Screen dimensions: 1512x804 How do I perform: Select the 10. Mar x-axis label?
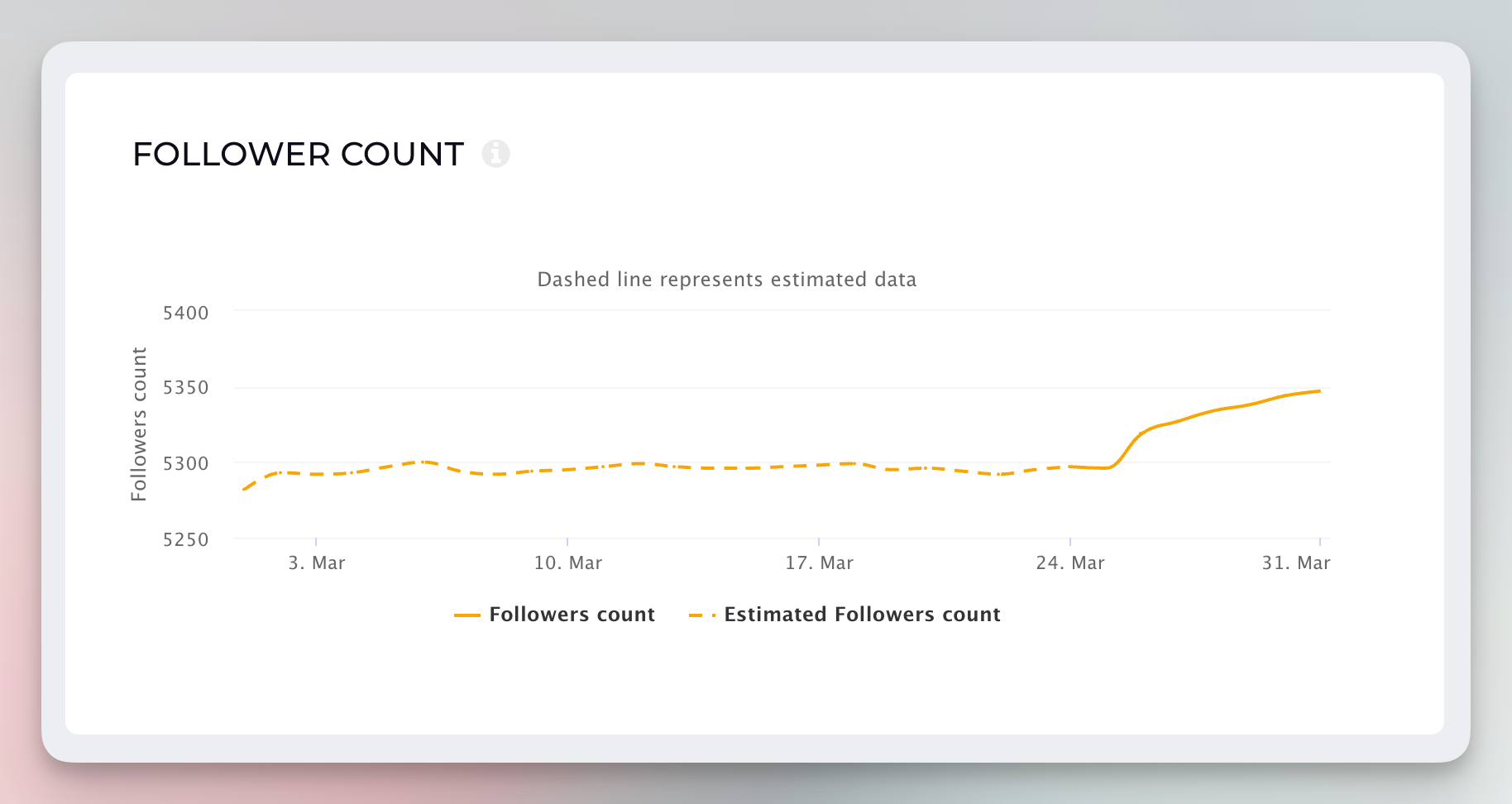tap(567, 563)
